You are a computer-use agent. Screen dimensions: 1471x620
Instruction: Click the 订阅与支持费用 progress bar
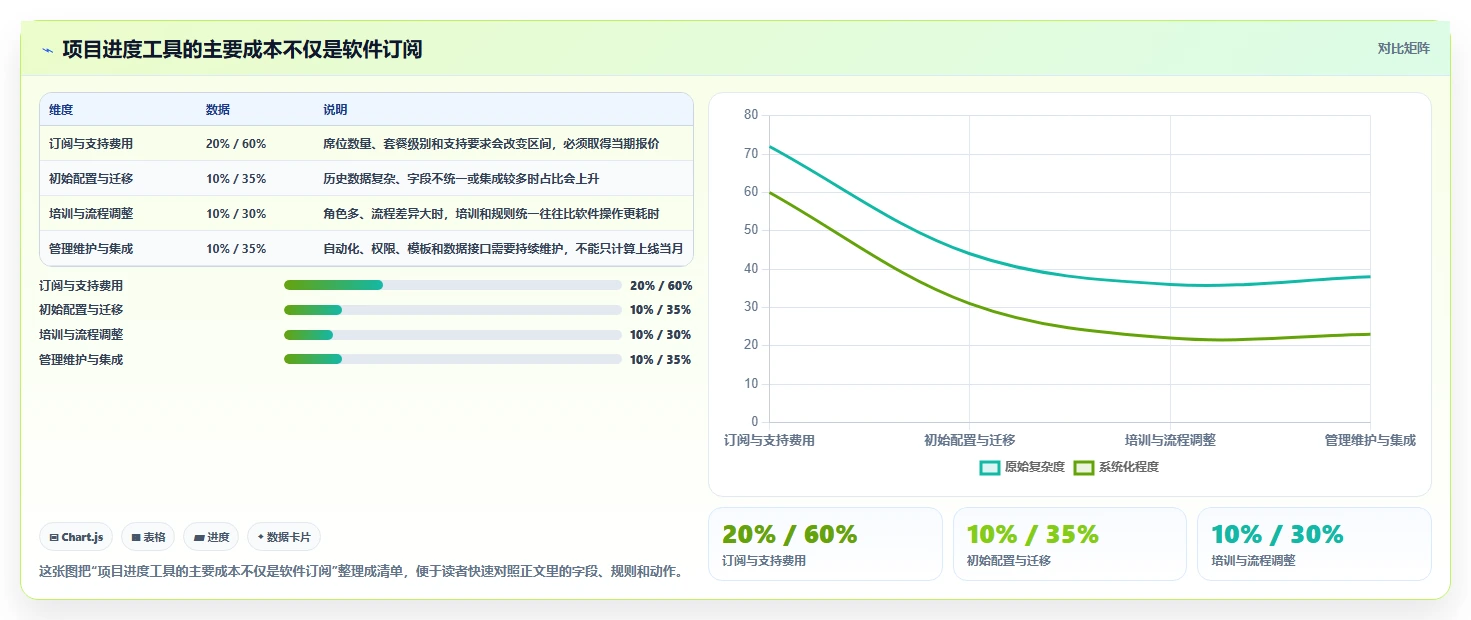click(x=453, y=285)
